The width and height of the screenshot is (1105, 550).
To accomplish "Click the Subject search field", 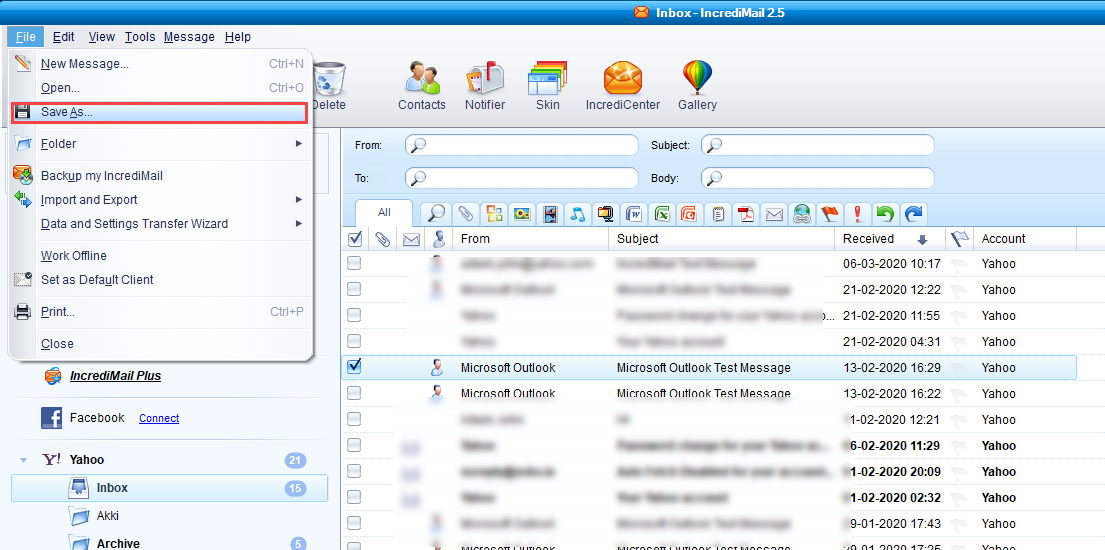I will [x=817, y=145].
